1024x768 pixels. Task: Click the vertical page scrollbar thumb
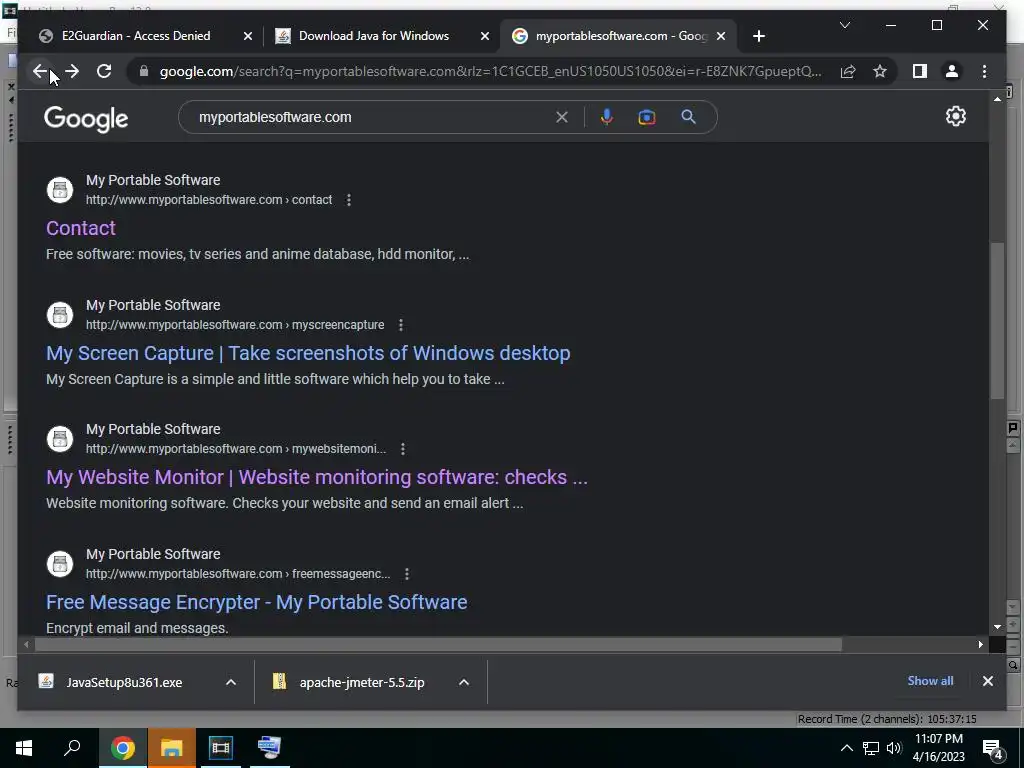[997, 320]
